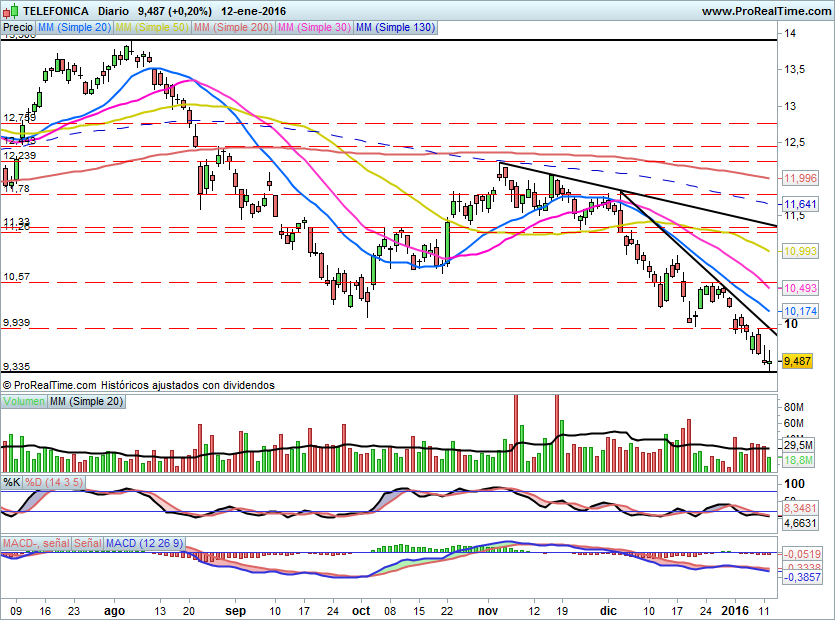Viewport: 835px width, 620px height.
Task: Click the %K stochastic label
Action: (x=12, y=483)
